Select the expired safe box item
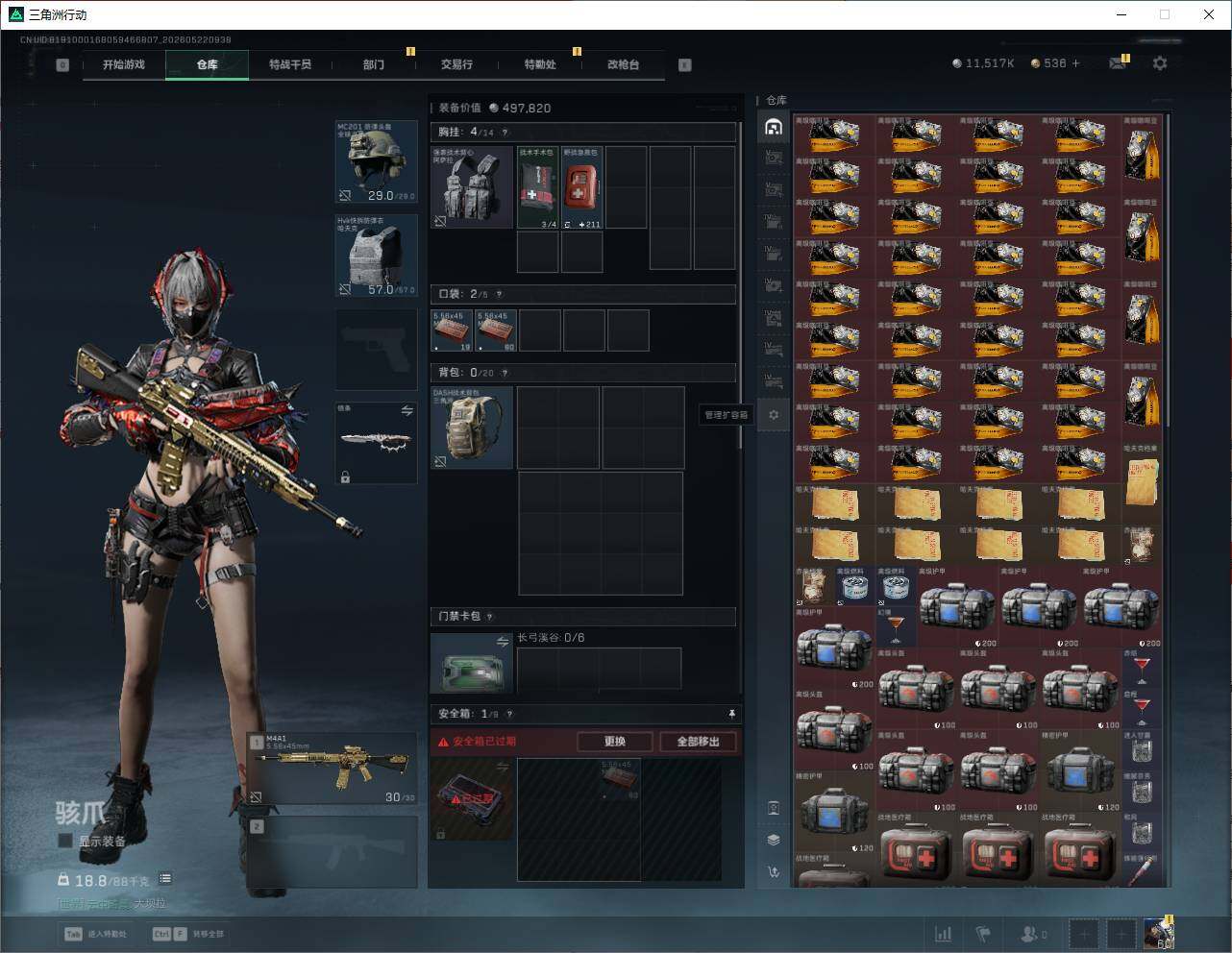 472,799
